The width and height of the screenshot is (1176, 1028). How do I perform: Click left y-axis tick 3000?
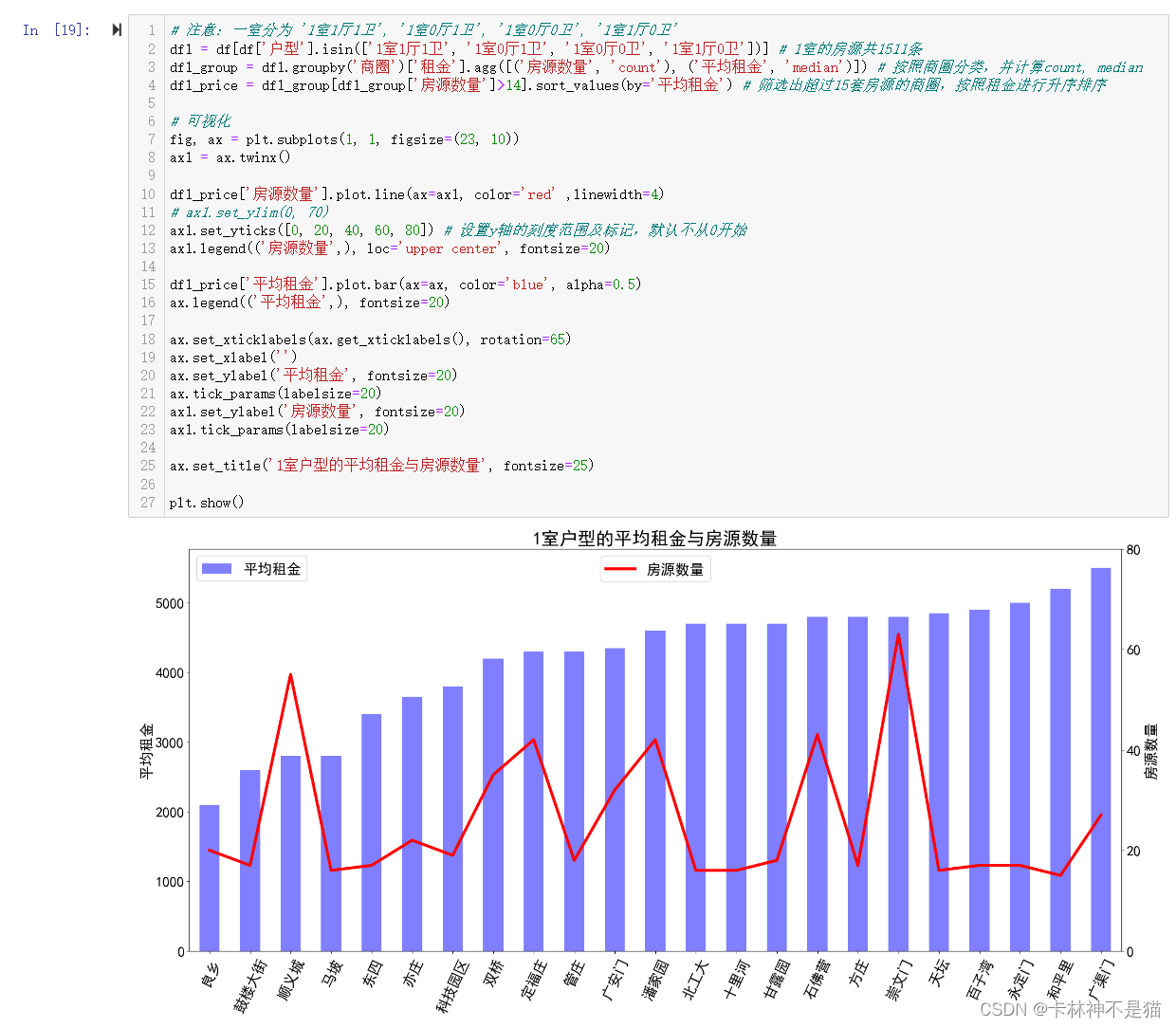coord(170,743)
